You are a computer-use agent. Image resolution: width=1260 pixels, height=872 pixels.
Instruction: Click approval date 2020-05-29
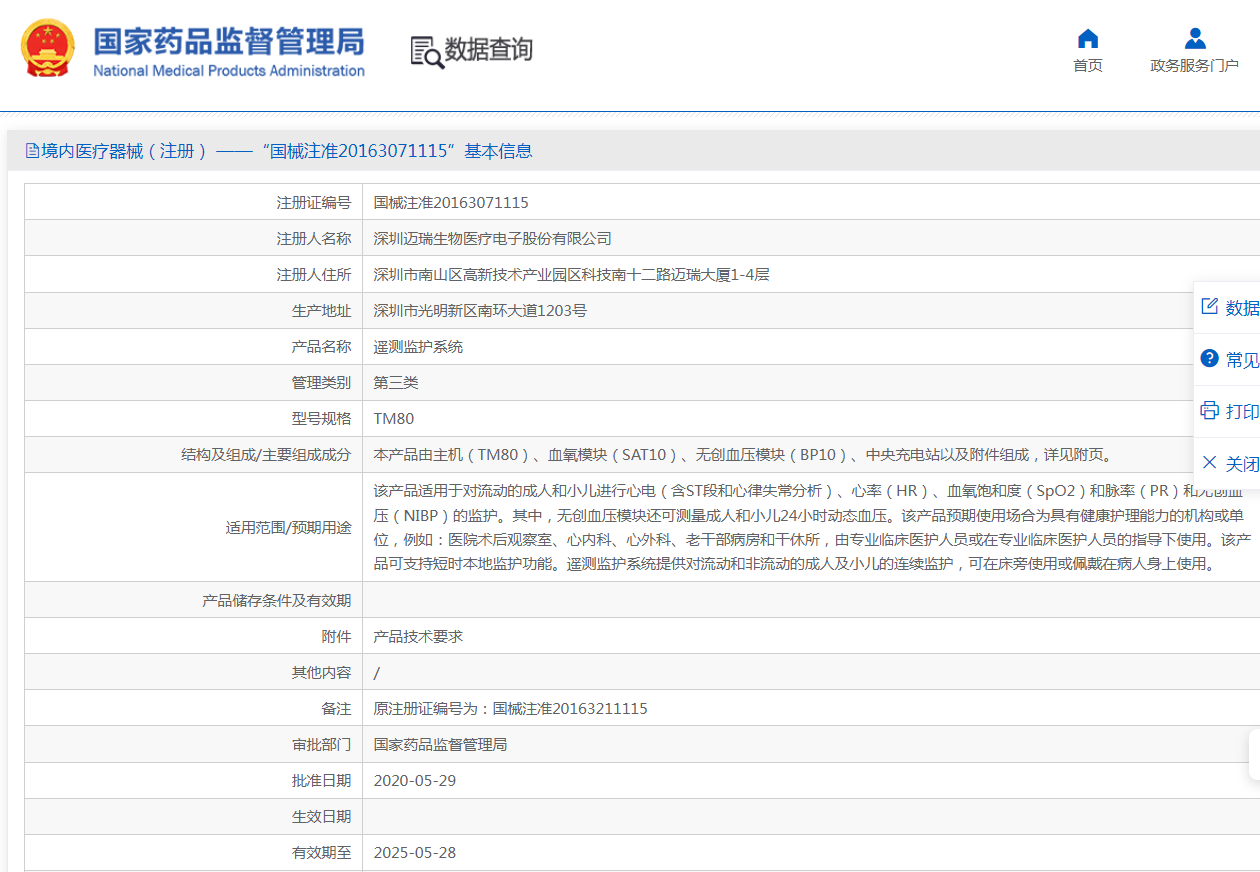pyautogui.click(x=414, y=780)
